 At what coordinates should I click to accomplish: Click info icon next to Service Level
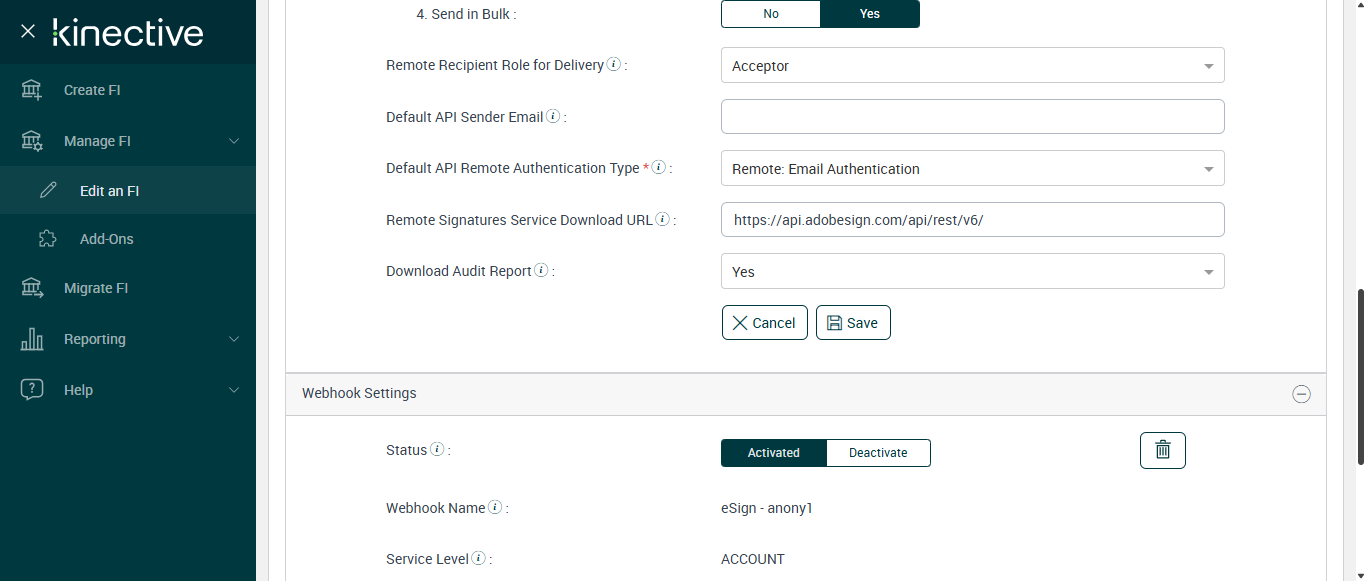click(x=479, y=559)
